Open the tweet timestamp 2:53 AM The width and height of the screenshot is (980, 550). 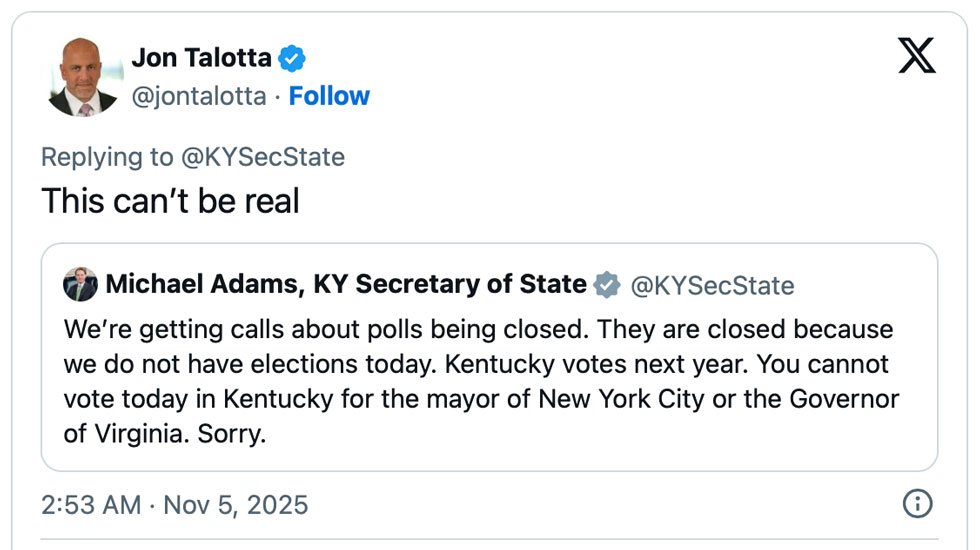click(91, 504)
